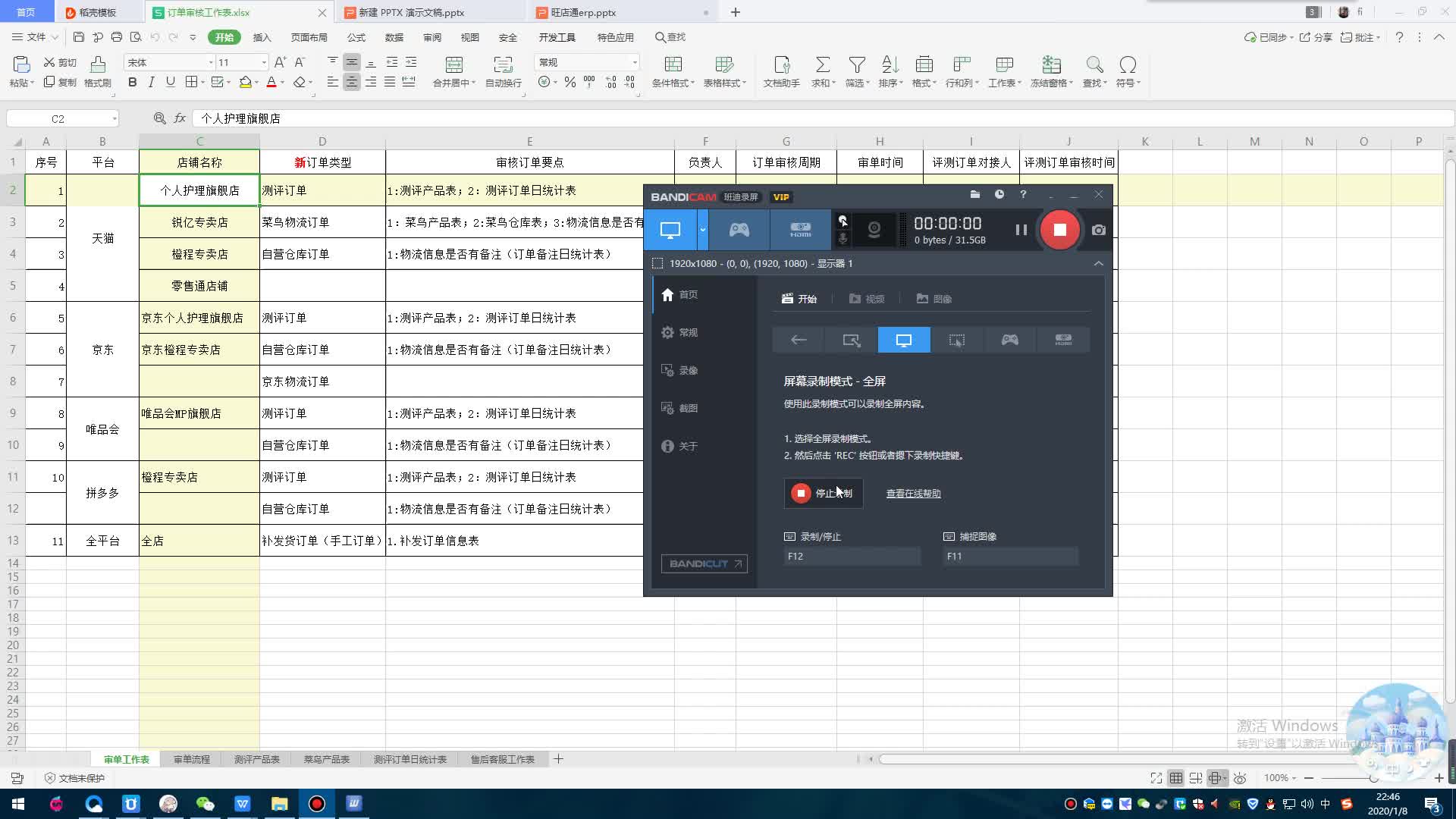The height and width of the screenshot is (819, 1456).
Task: Open the filter (筛选) funnel icon
Action: point(857,65)
